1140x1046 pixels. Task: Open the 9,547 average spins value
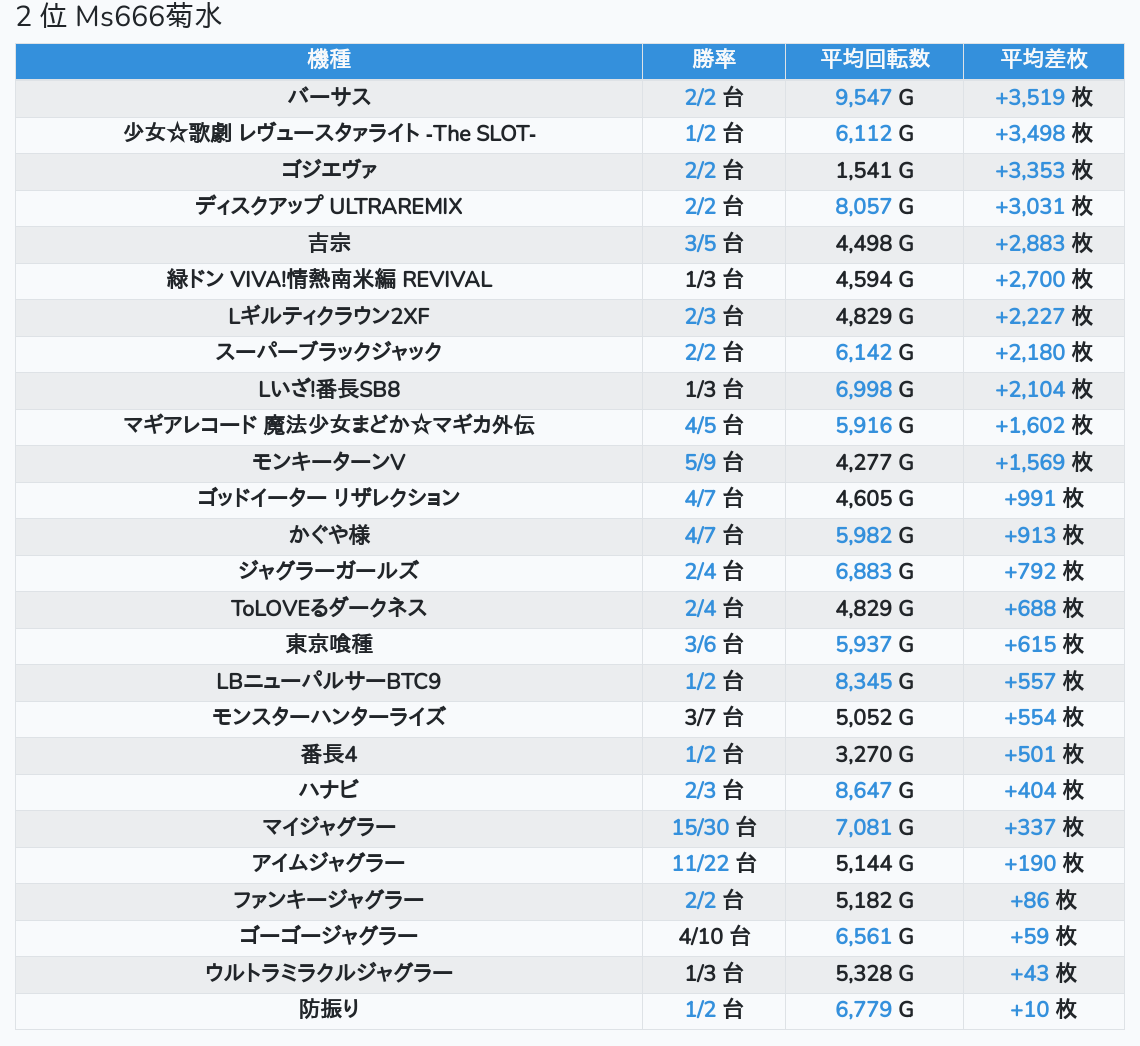tap(863, 97)
